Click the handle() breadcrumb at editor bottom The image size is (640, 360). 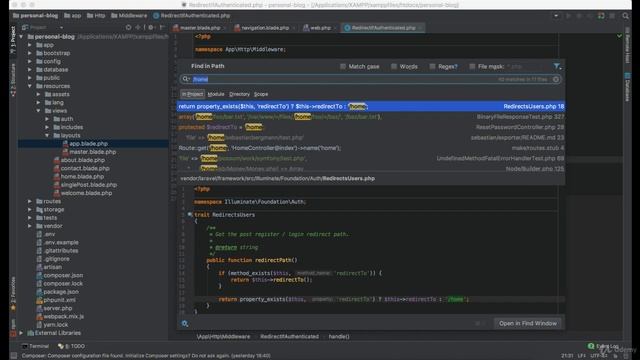pyautogui.click(x=339, y=337)
